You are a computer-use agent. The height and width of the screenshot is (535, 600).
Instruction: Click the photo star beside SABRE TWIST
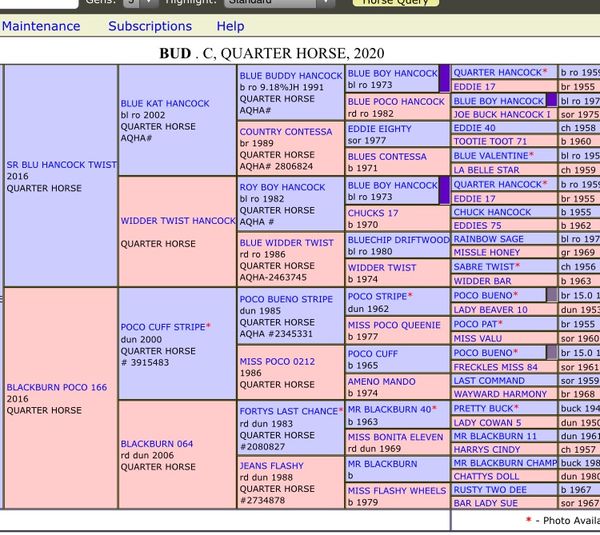[x=518, y=265]
